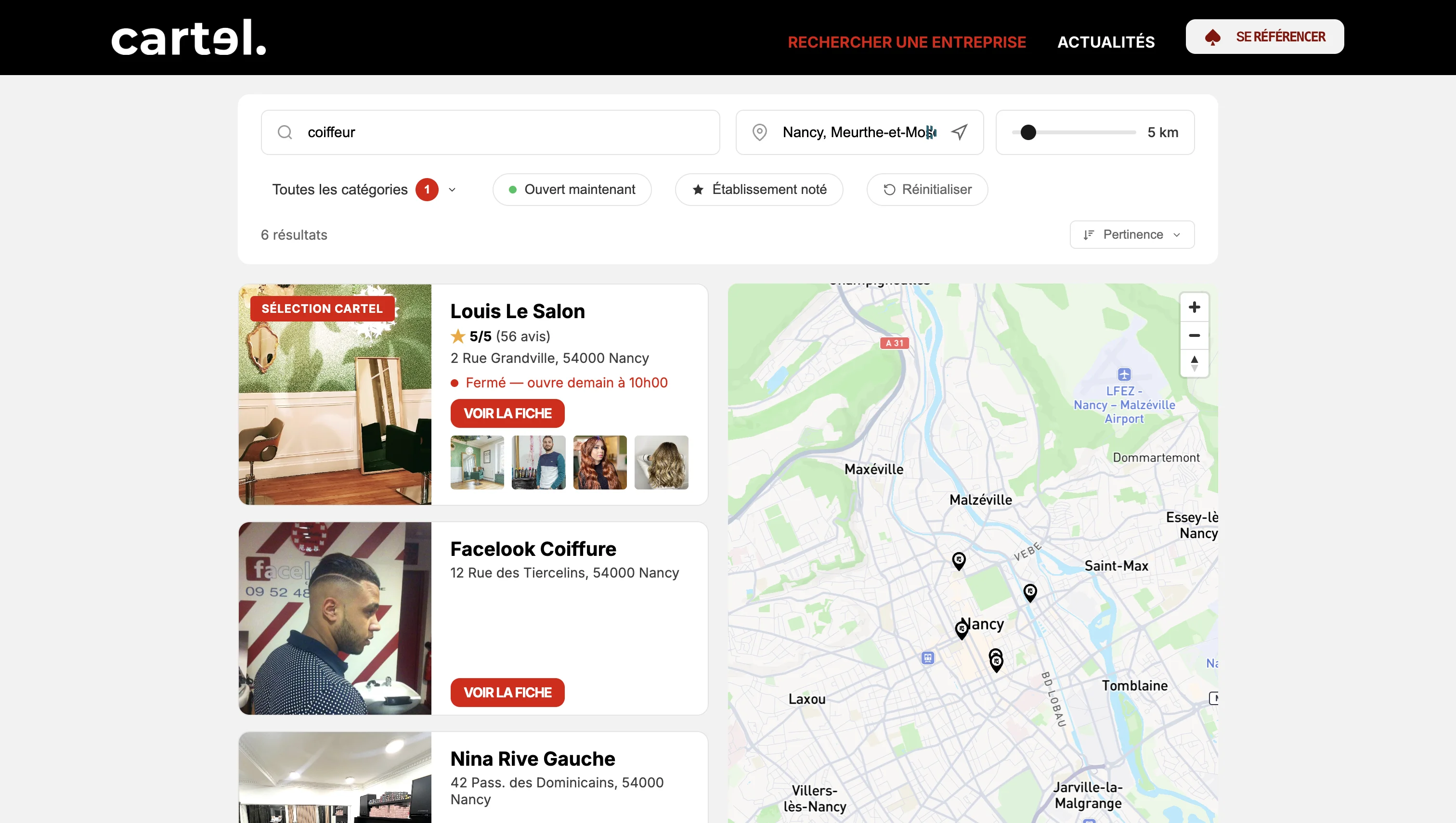Click the search magnifier icon
Screen dimensions: 1456x823
pyautogui.click(x=285, y=132)
